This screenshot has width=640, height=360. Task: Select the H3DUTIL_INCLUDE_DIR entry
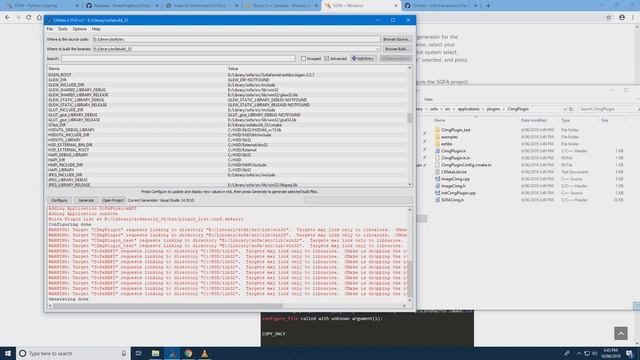point(69,135)
